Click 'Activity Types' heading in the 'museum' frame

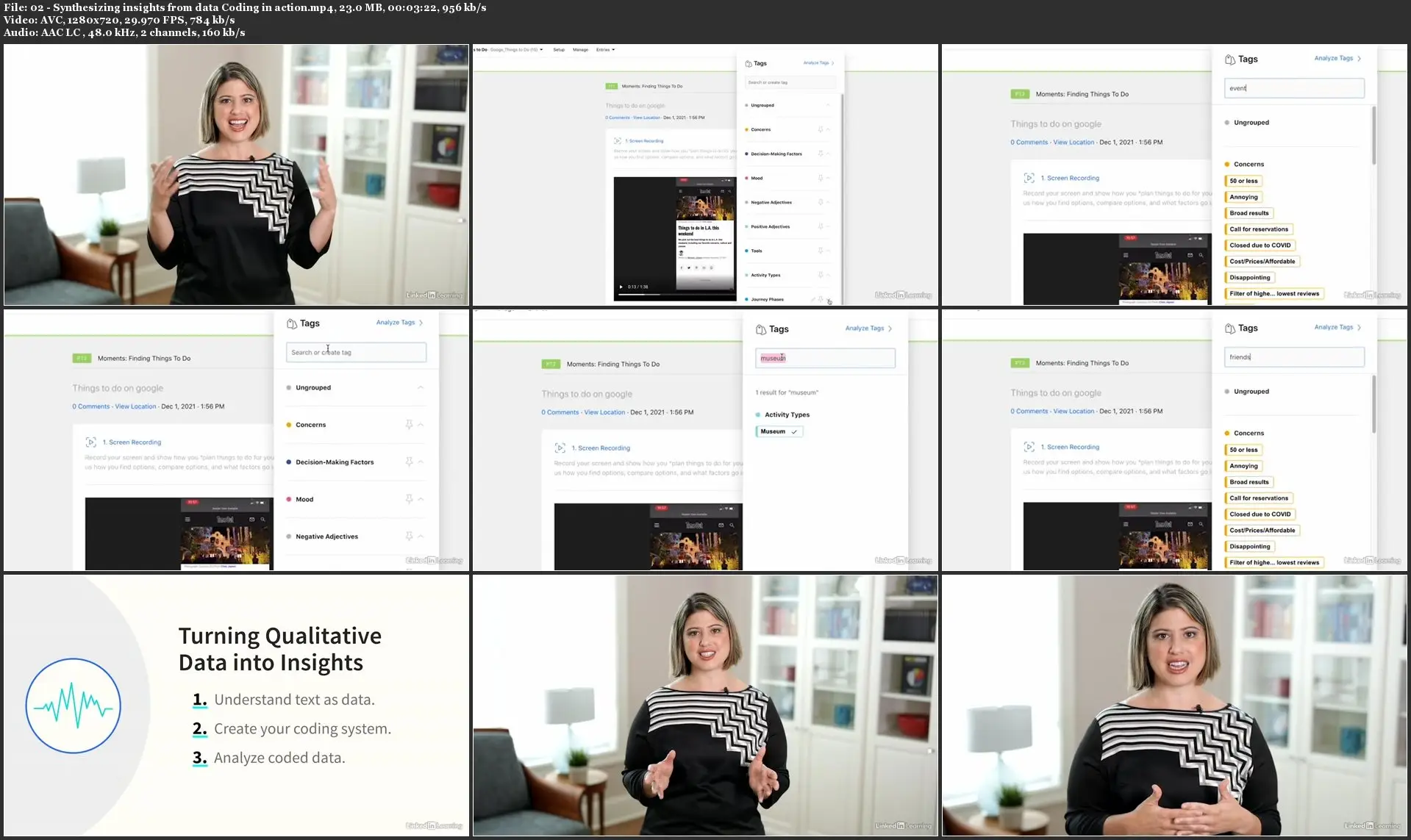coord(787,415)
